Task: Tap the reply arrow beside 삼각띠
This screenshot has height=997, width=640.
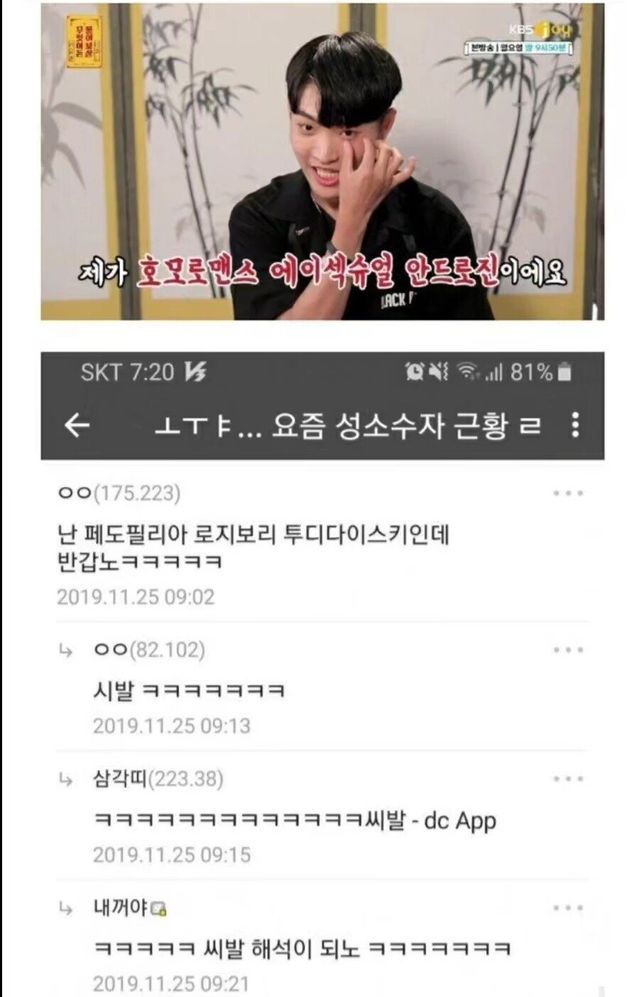Action: click(x=65, y=779)
